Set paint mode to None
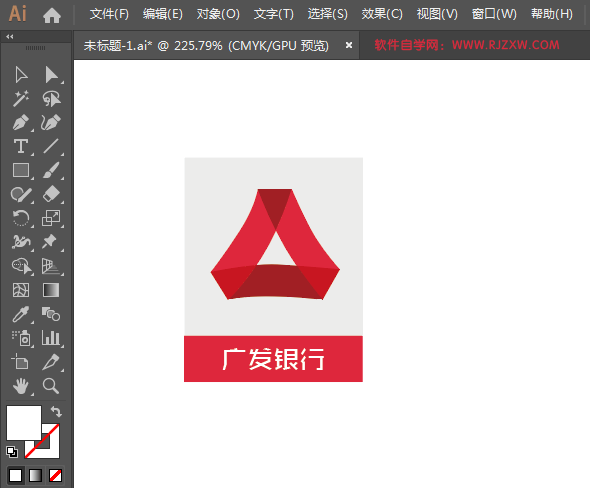The height and width of the screenshot is (488, 590). (x=56, y=475)
